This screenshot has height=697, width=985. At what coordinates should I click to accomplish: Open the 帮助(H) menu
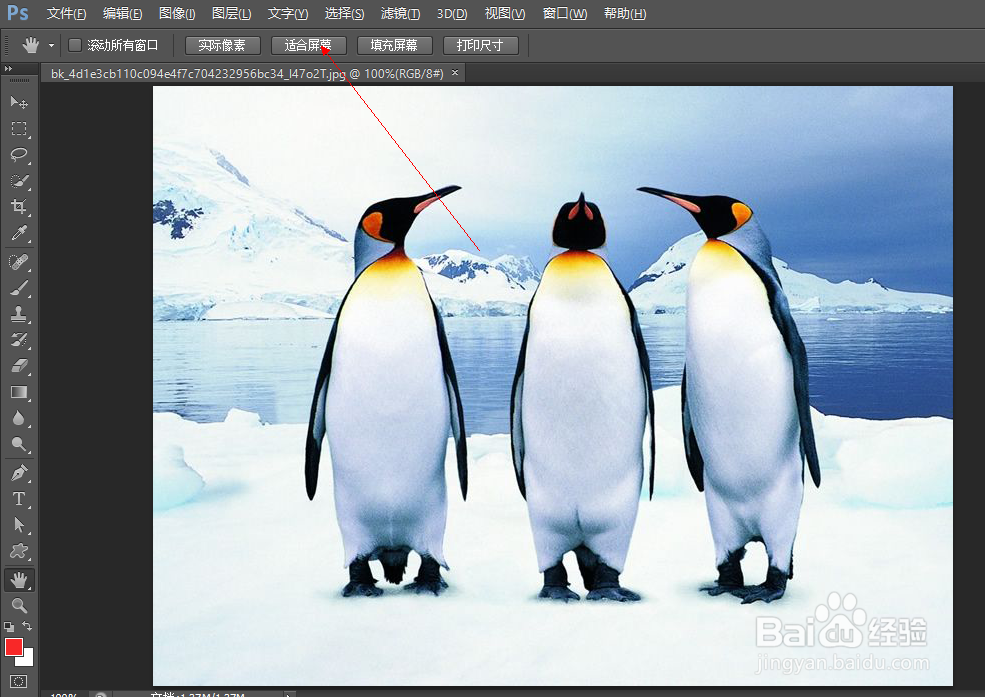pos(624,13)
